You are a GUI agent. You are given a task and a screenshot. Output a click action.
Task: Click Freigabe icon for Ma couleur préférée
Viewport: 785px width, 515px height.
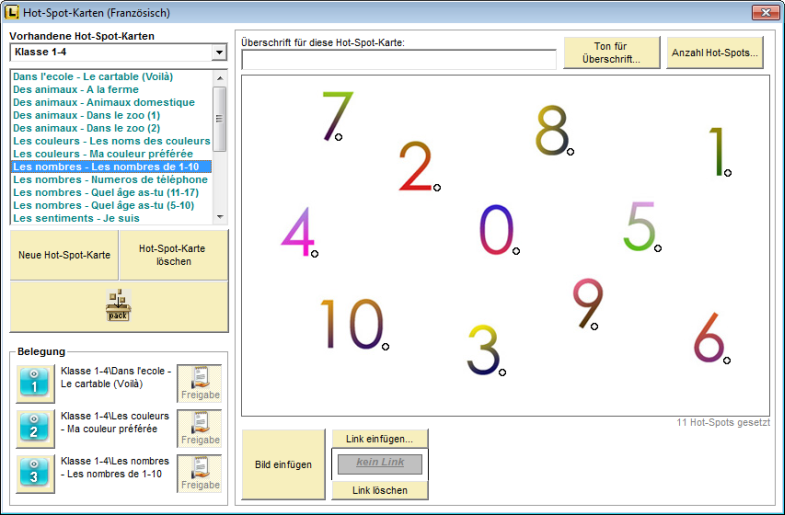coord(199,428)
